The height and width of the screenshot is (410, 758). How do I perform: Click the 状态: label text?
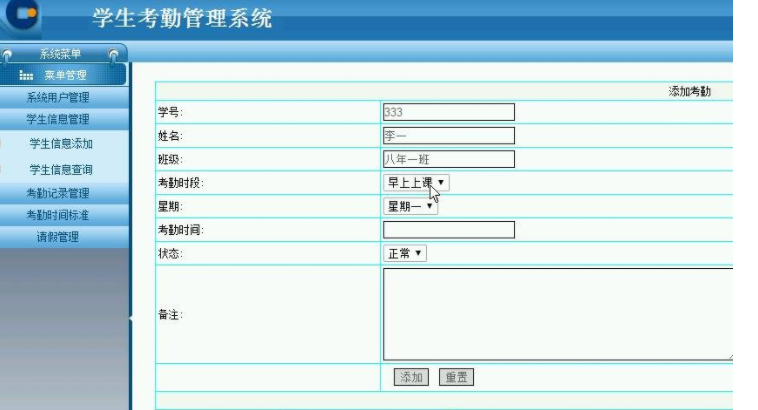pos(170,253)
